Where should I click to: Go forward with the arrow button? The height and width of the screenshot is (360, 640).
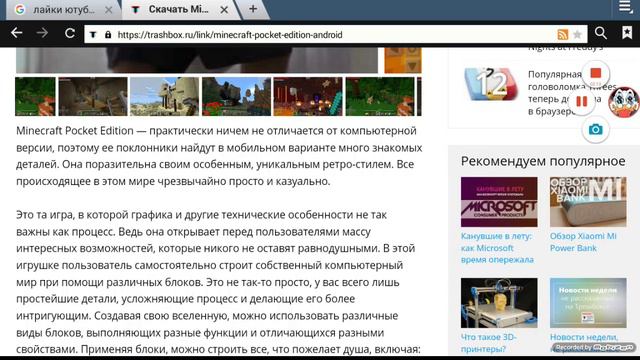42,33
